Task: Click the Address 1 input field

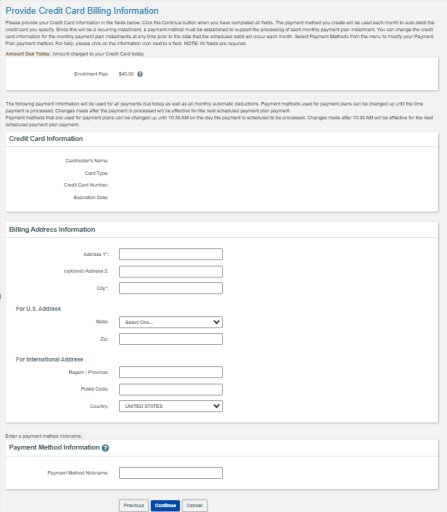Action: (171, 254)
